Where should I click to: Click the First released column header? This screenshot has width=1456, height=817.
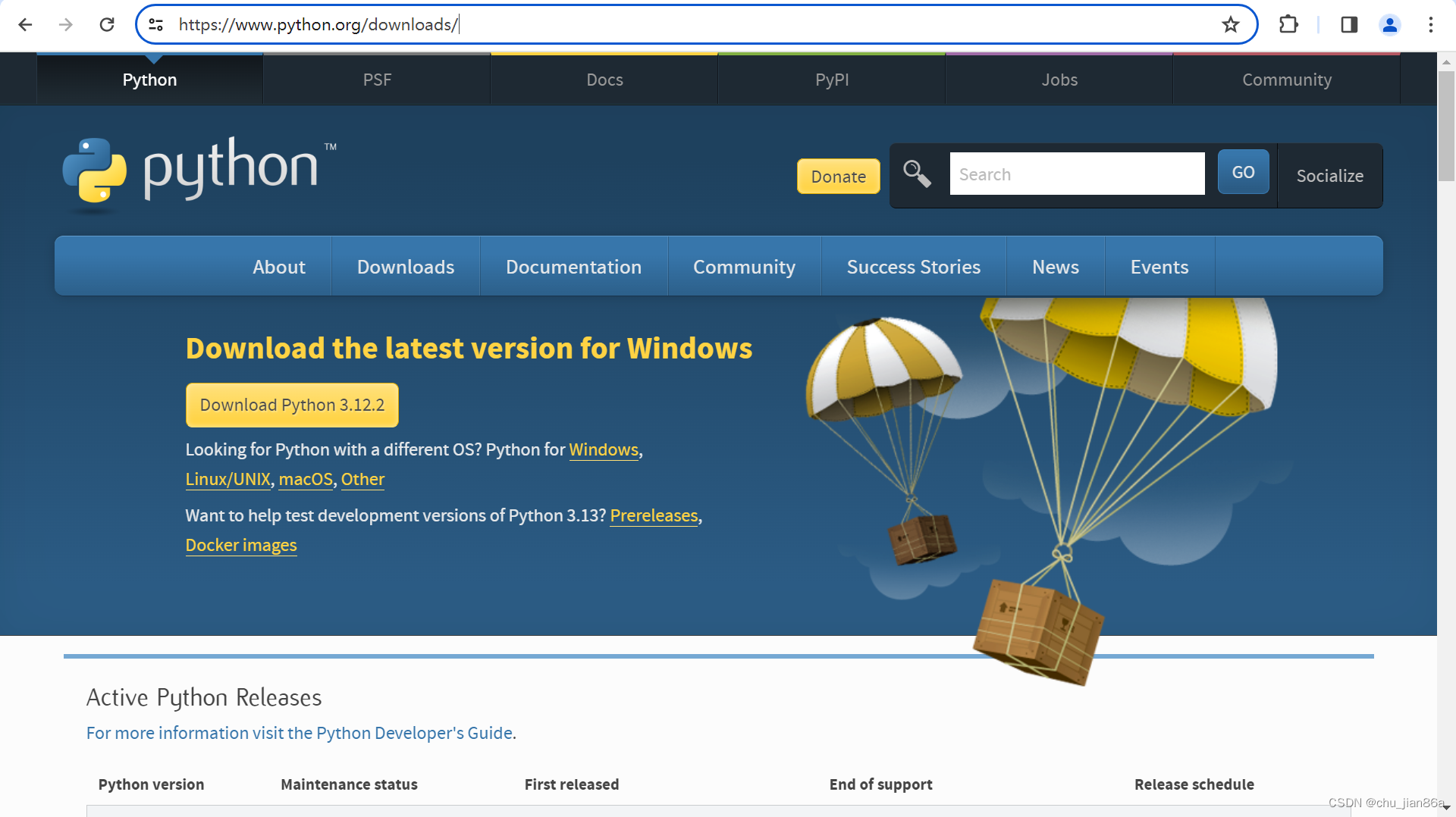point(572,784)
